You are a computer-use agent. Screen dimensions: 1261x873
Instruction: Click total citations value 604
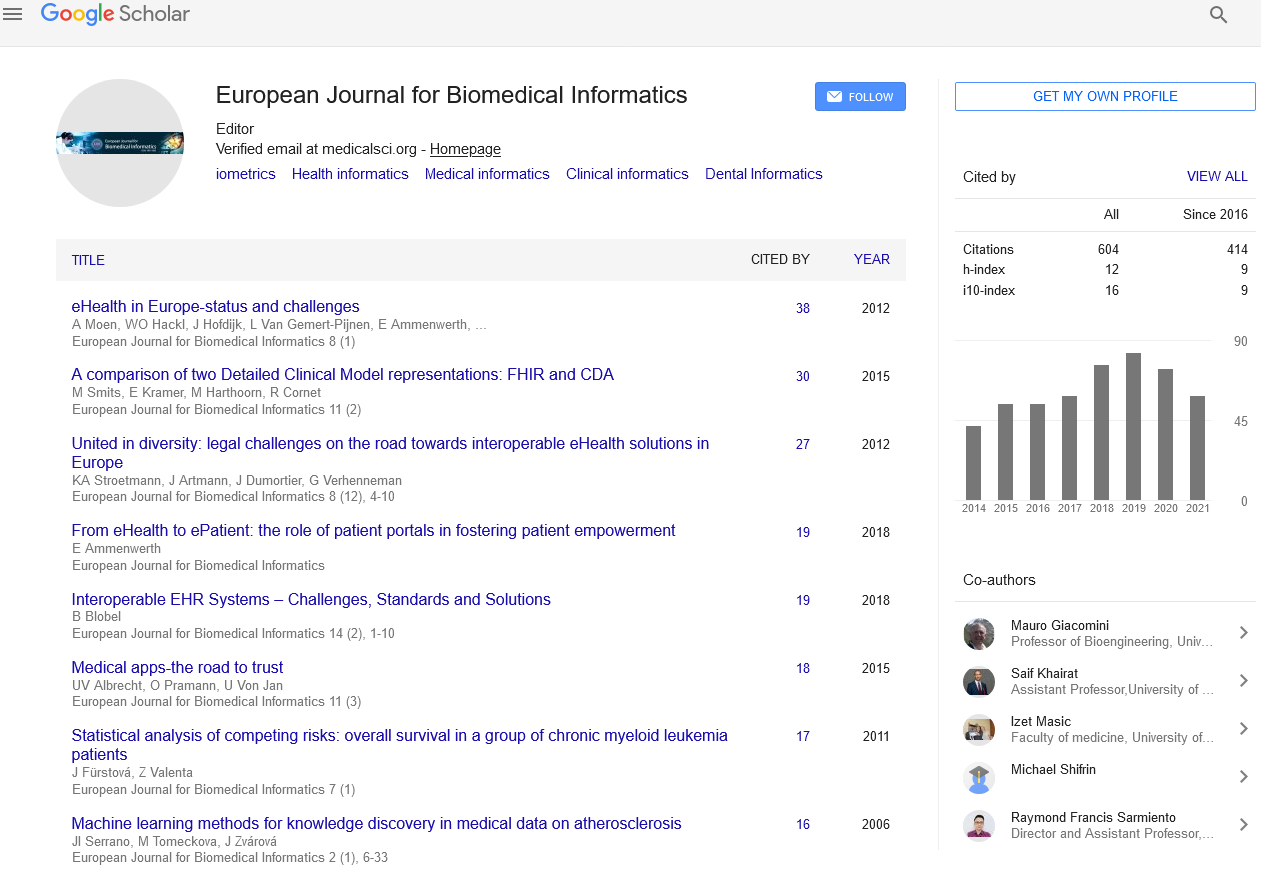(x=1108, y=250)
